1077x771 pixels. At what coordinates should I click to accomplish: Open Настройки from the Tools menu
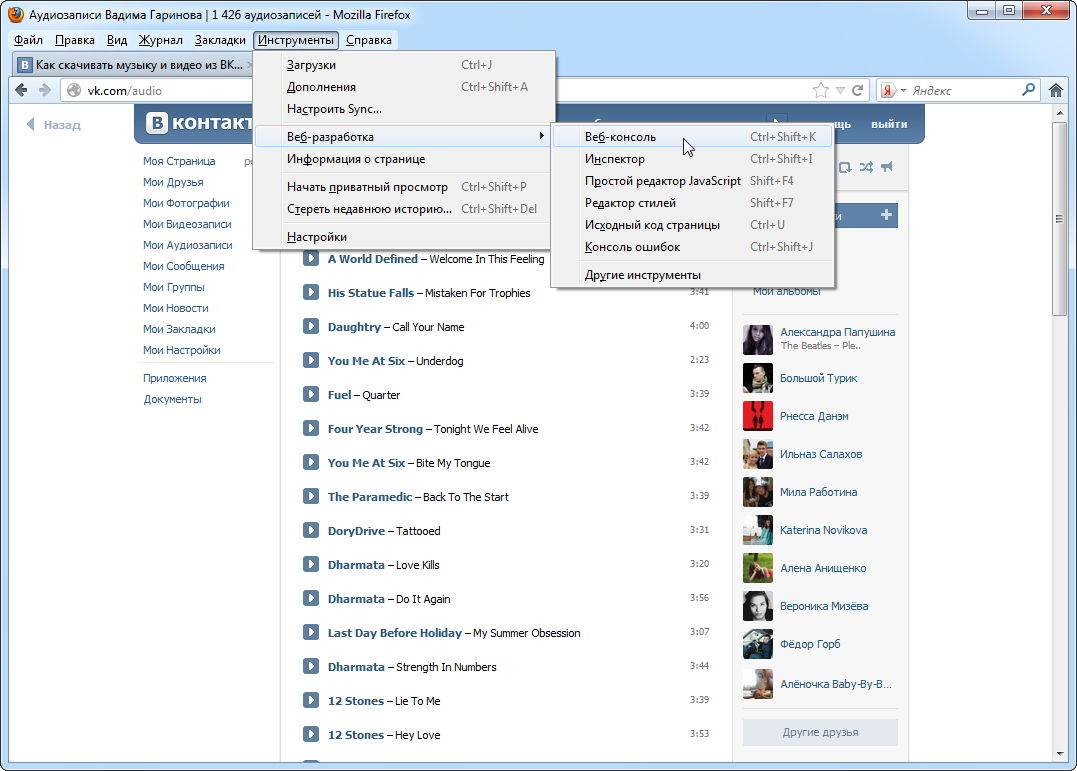[x=404, y=237]
